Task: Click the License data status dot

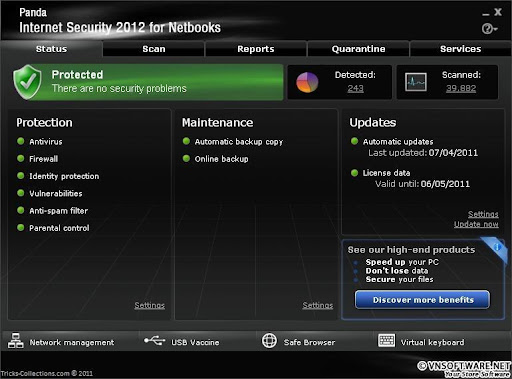Action: (x=354, y=173)
